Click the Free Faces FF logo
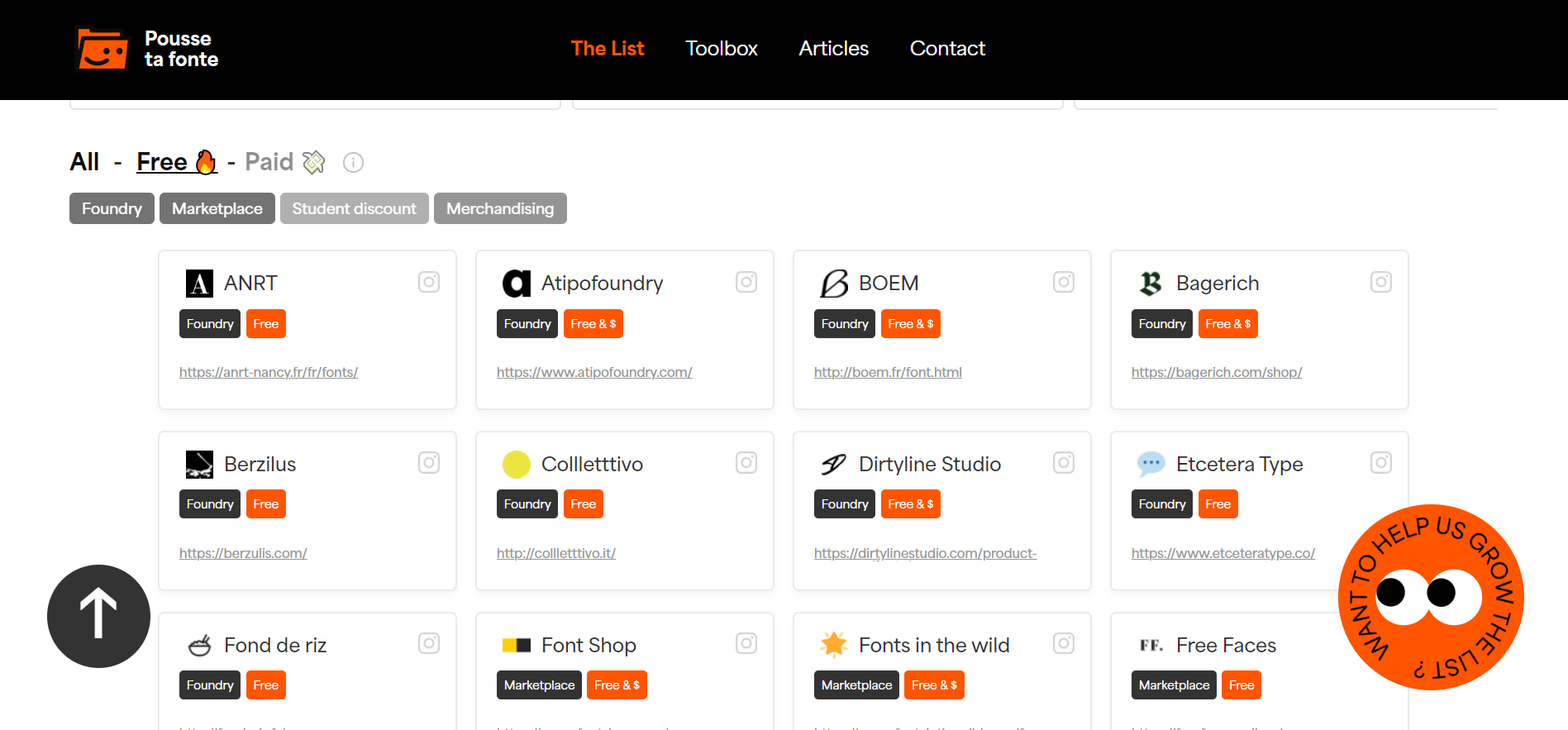Screen dimensions: 1568x730 1151,645
